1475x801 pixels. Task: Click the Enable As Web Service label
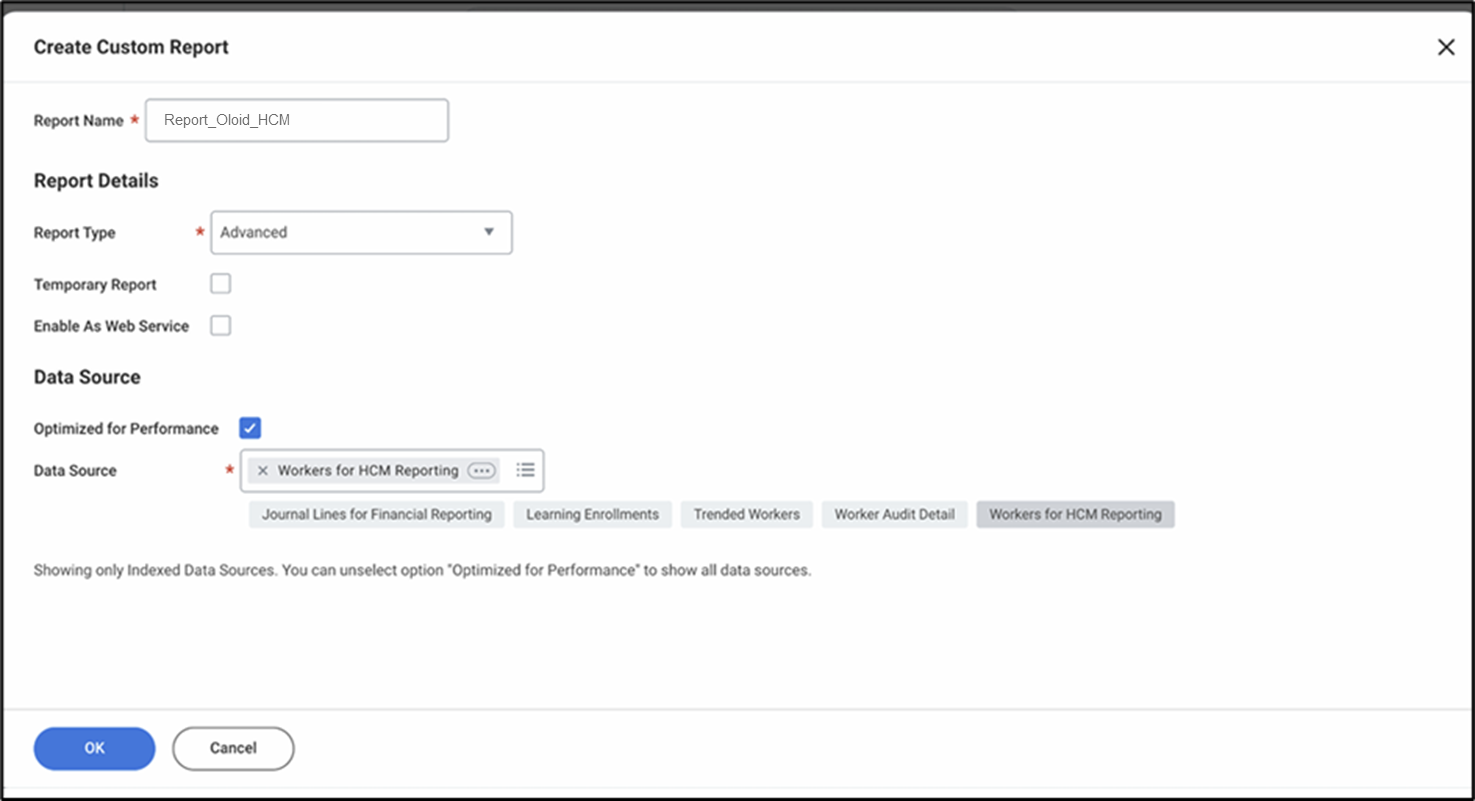pyautogui.click(x=111, y=327)
